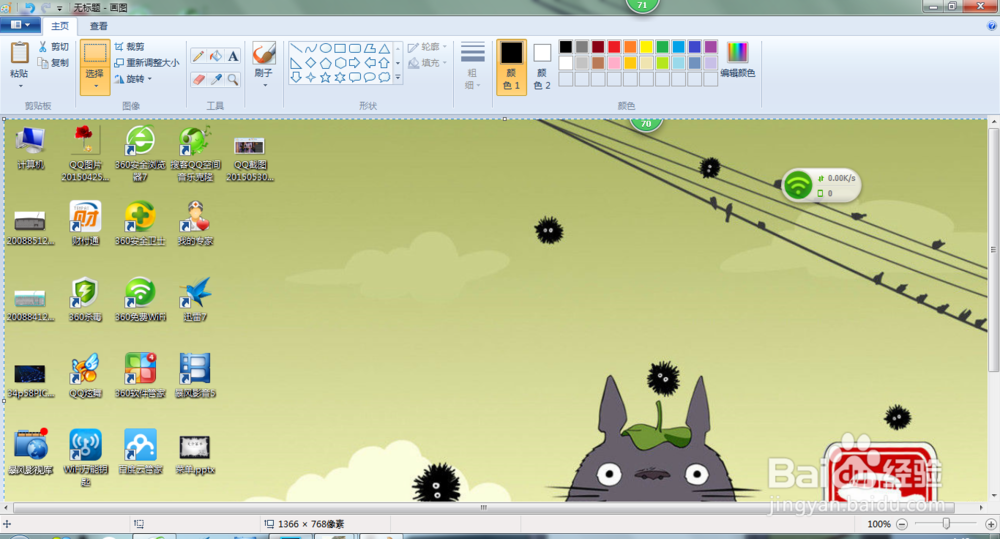Open the blue Paint file menu button
Viewport: 1000px width, 539px height.
click(x=20, y=26)
